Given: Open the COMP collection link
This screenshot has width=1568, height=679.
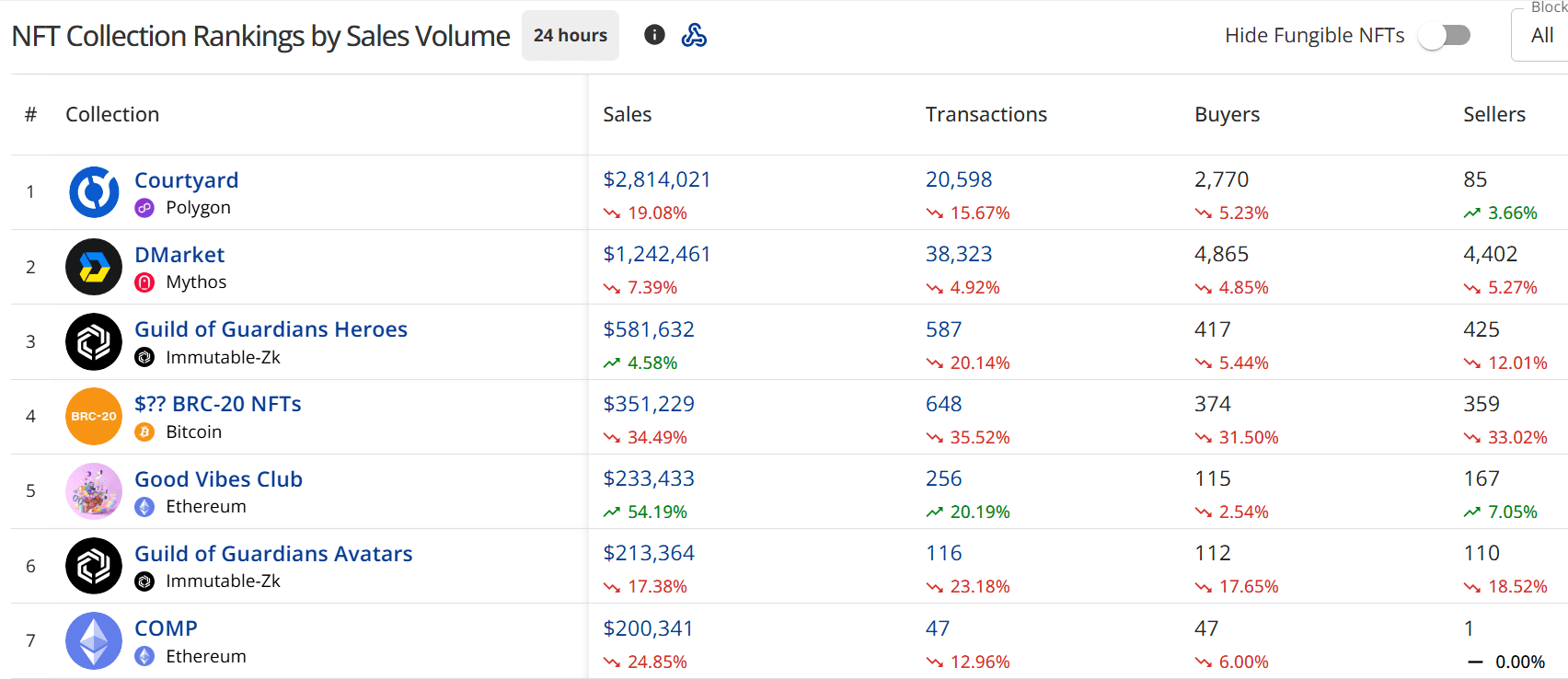Looking at the screenshot, I should (x=166, y=628).
